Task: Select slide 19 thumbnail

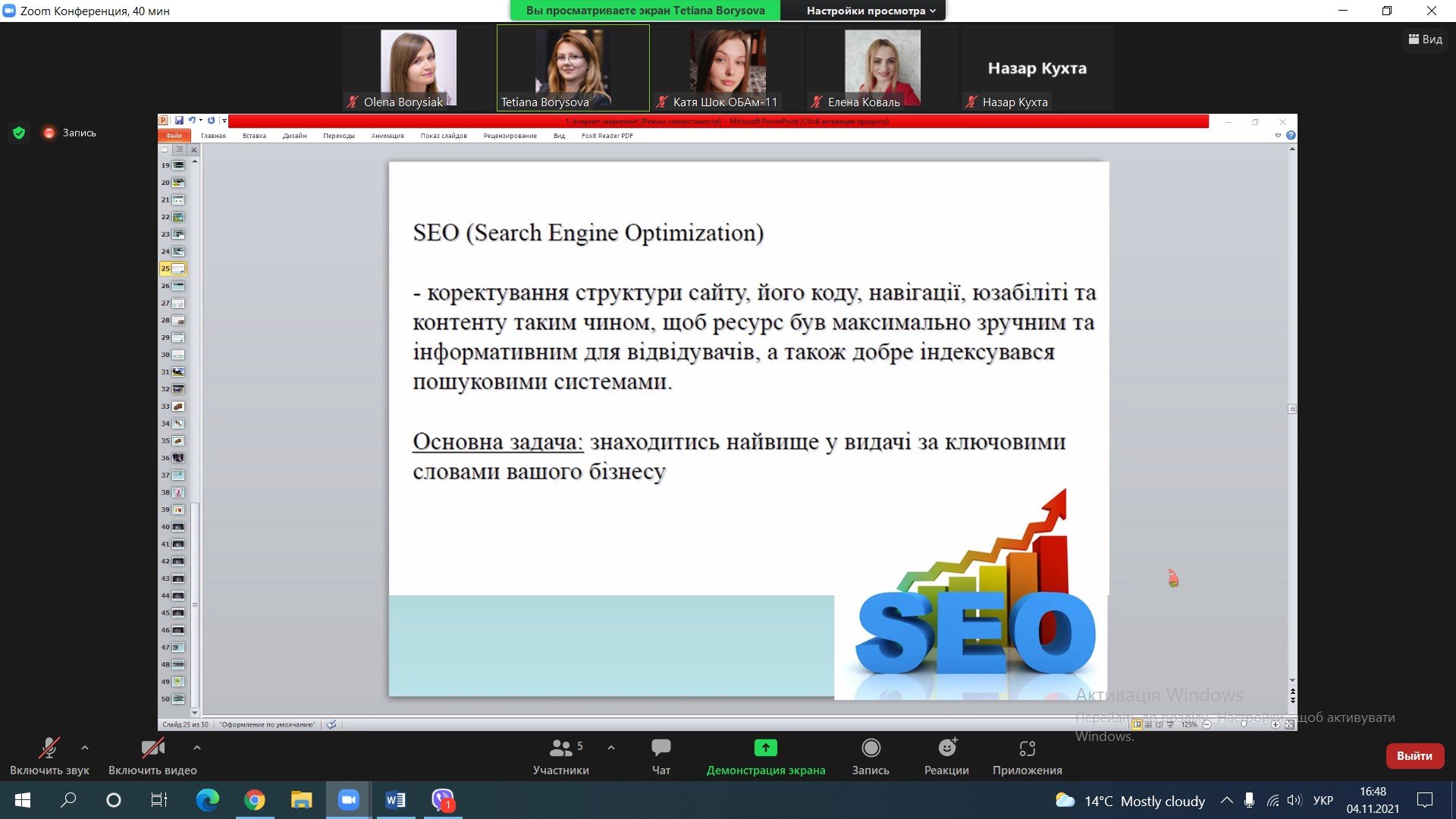Action: point(178,165)
